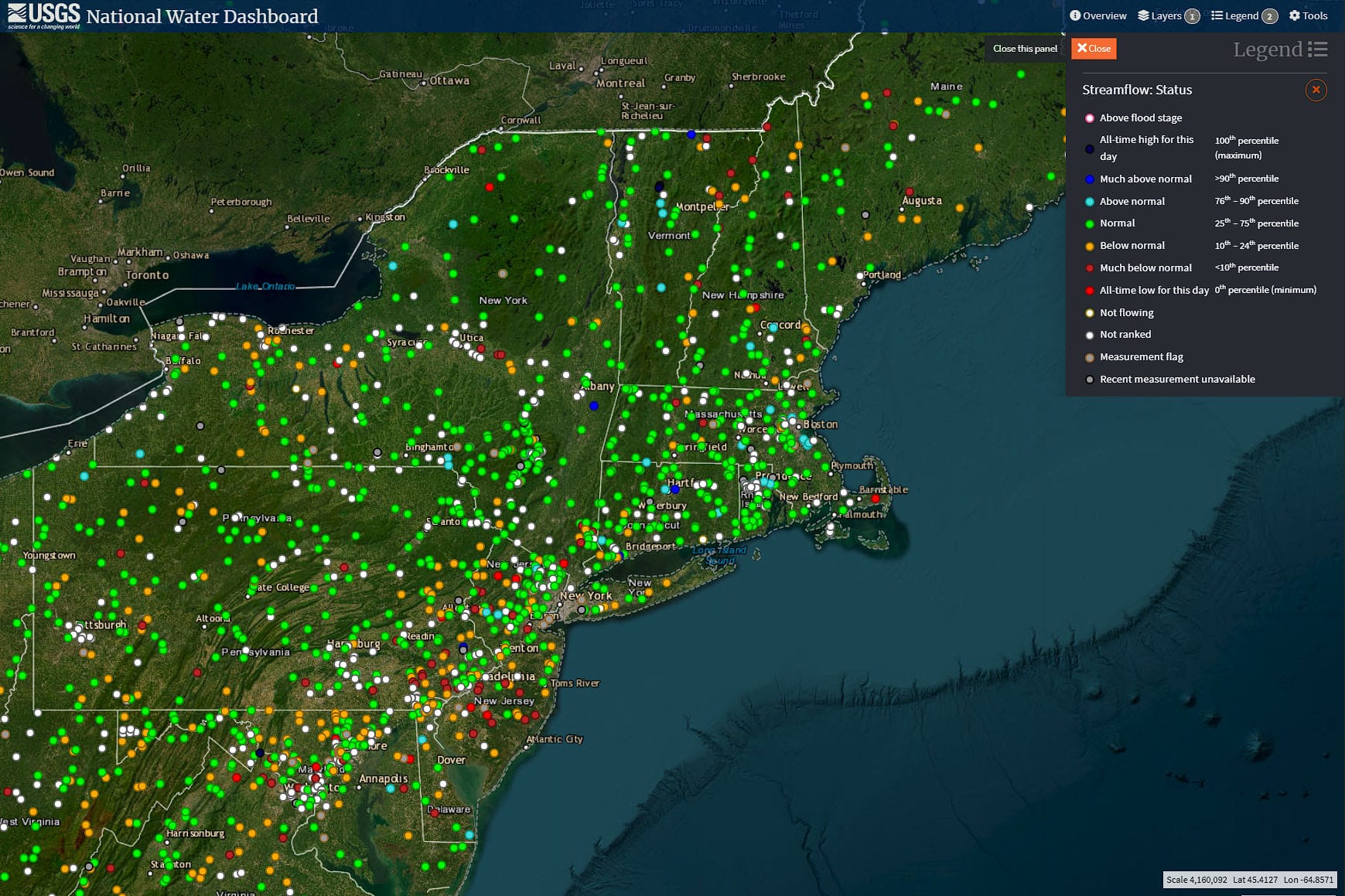Click the New Bedford map label
The image size is (1345, 896).
(808, 496)
